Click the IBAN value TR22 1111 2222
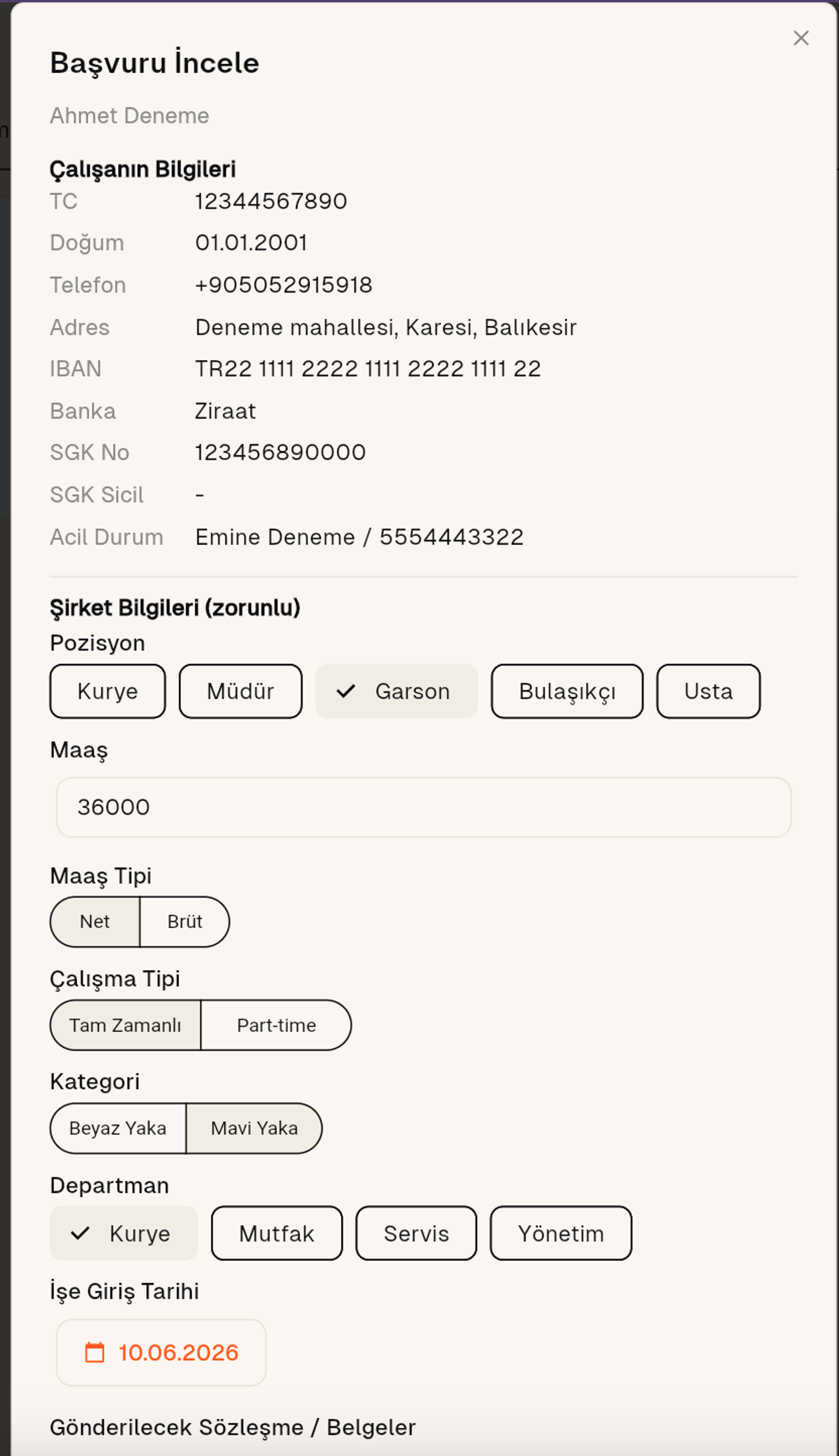The image size is (839, 1456). [368, 368]
